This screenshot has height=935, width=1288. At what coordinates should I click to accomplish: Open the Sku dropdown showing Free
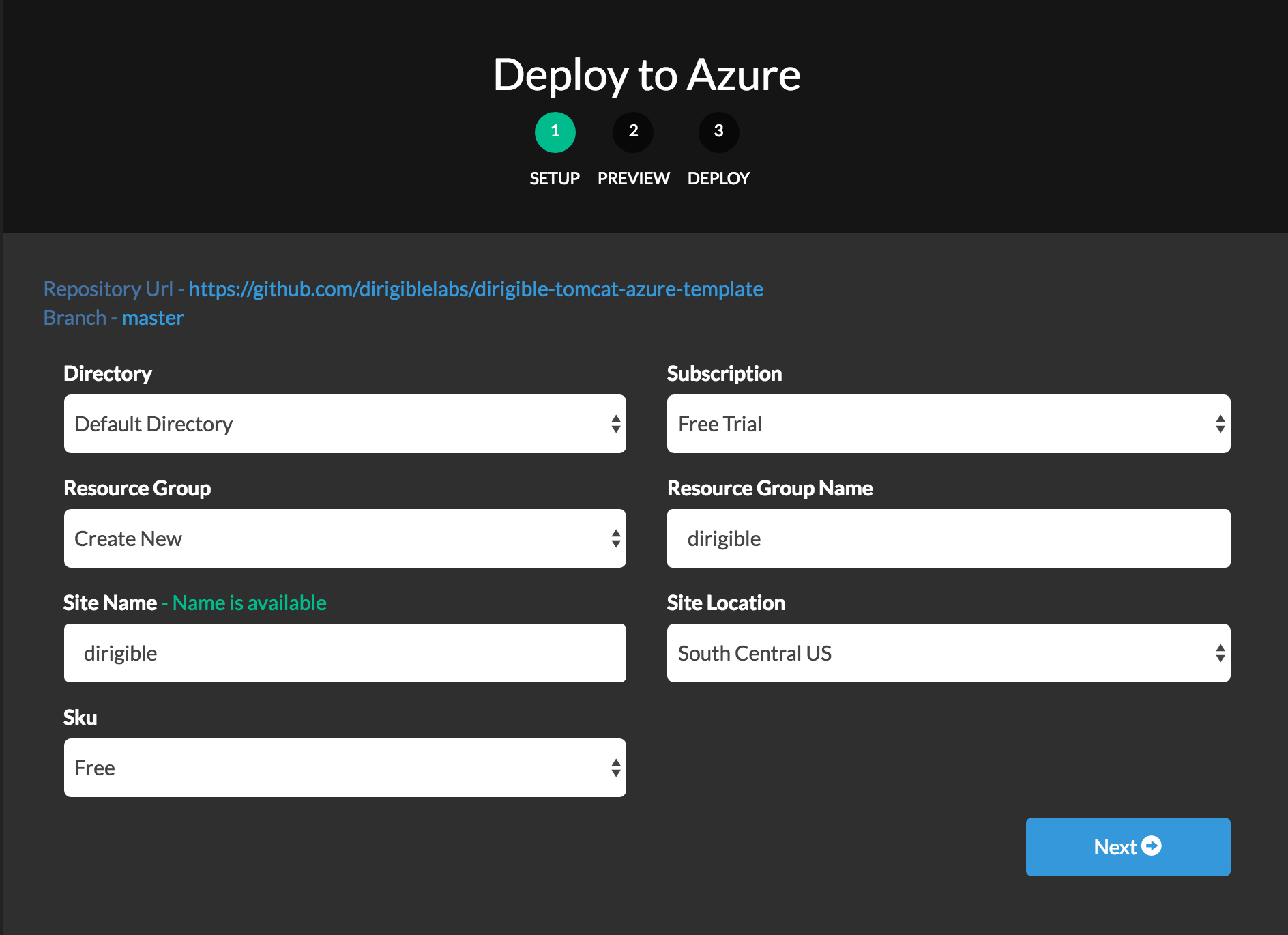pos(345,768)
